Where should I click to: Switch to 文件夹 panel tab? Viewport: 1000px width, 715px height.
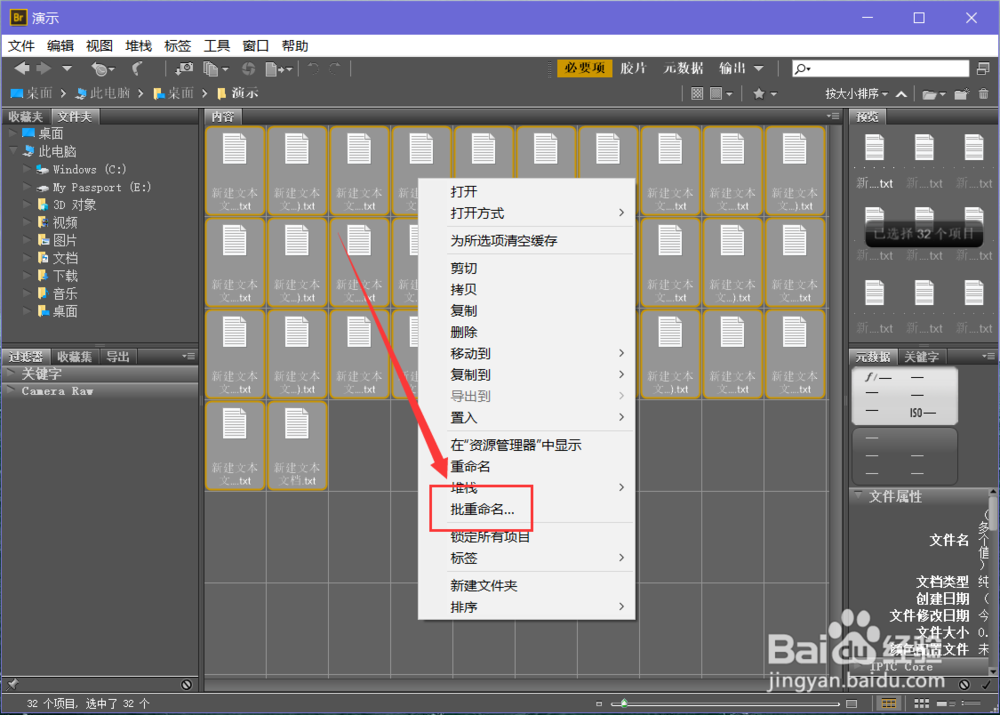click(x=75, y=117)
